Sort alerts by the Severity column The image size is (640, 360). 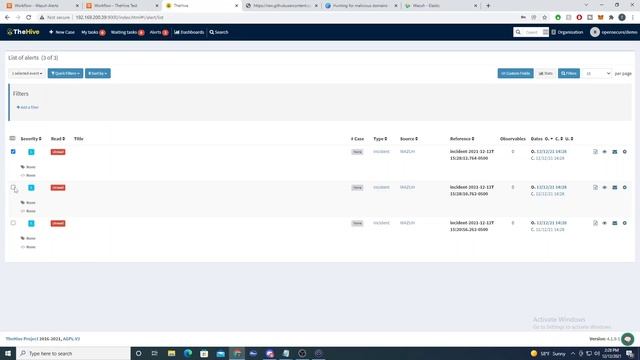(x=31, y=139)
